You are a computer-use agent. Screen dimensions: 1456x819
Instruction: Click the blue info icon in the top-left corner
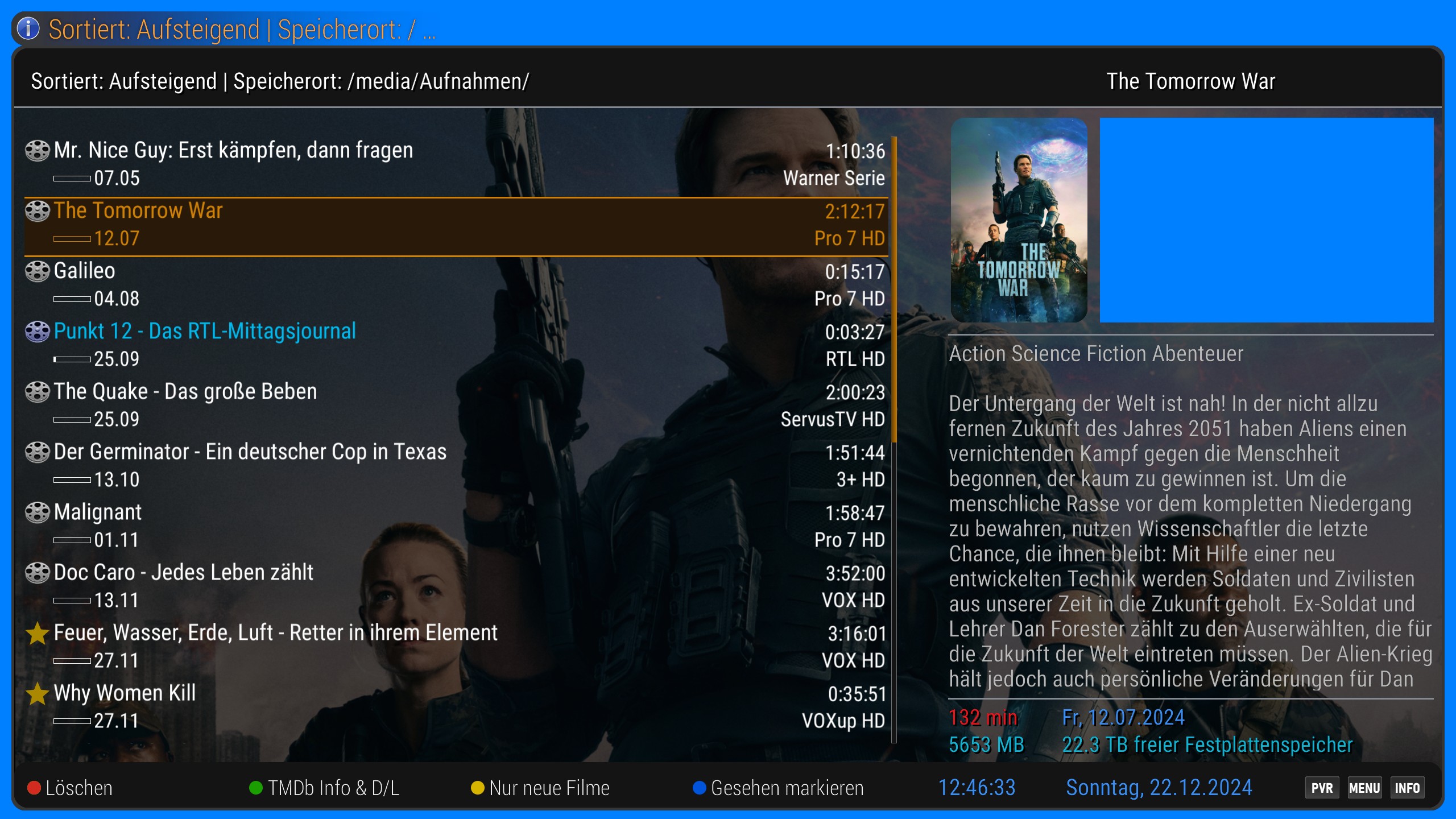[x=28, y=28]
